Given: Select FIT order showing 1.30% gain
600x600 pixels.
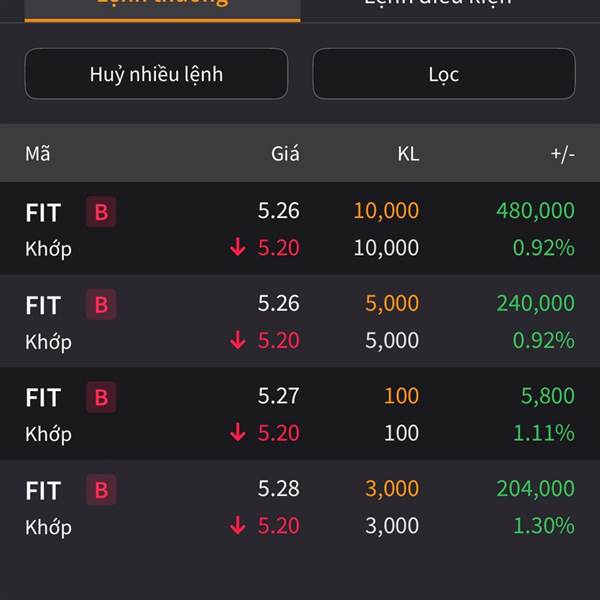Looking at the screenshot, I should coord(300,506).
